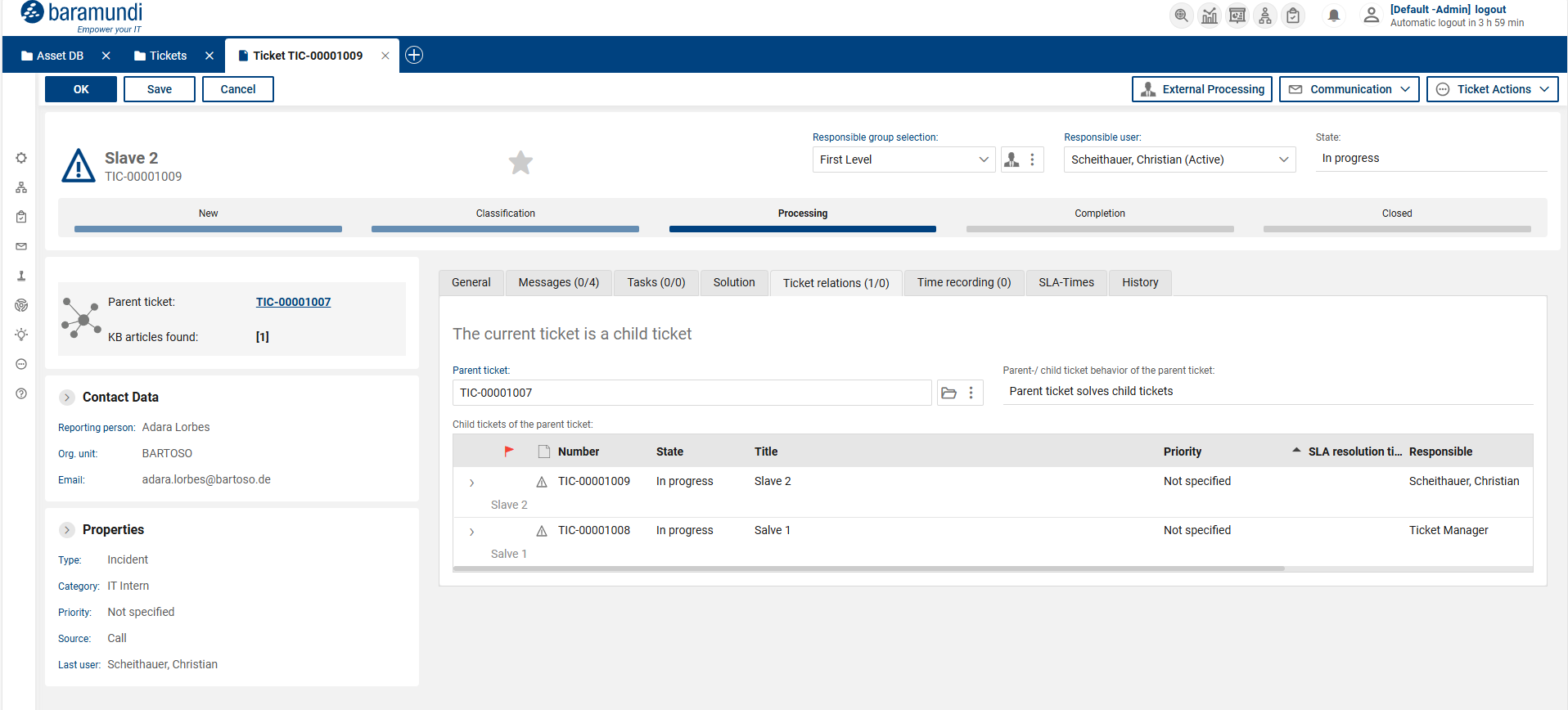1568x710 pixels.
Task: Expand the TIC-00001008 child ticket row
Action: pos(471,532)
